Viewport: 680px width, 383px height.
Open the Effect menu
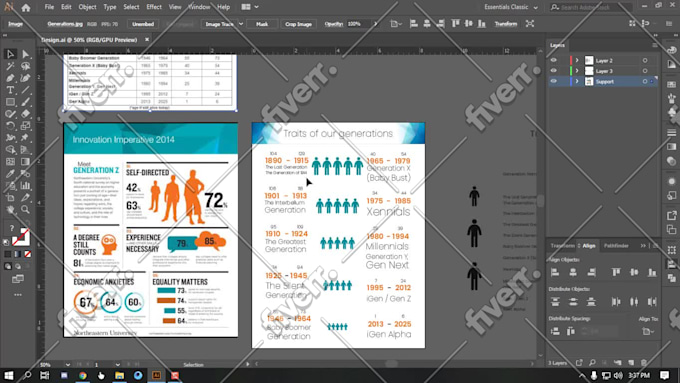154,7
